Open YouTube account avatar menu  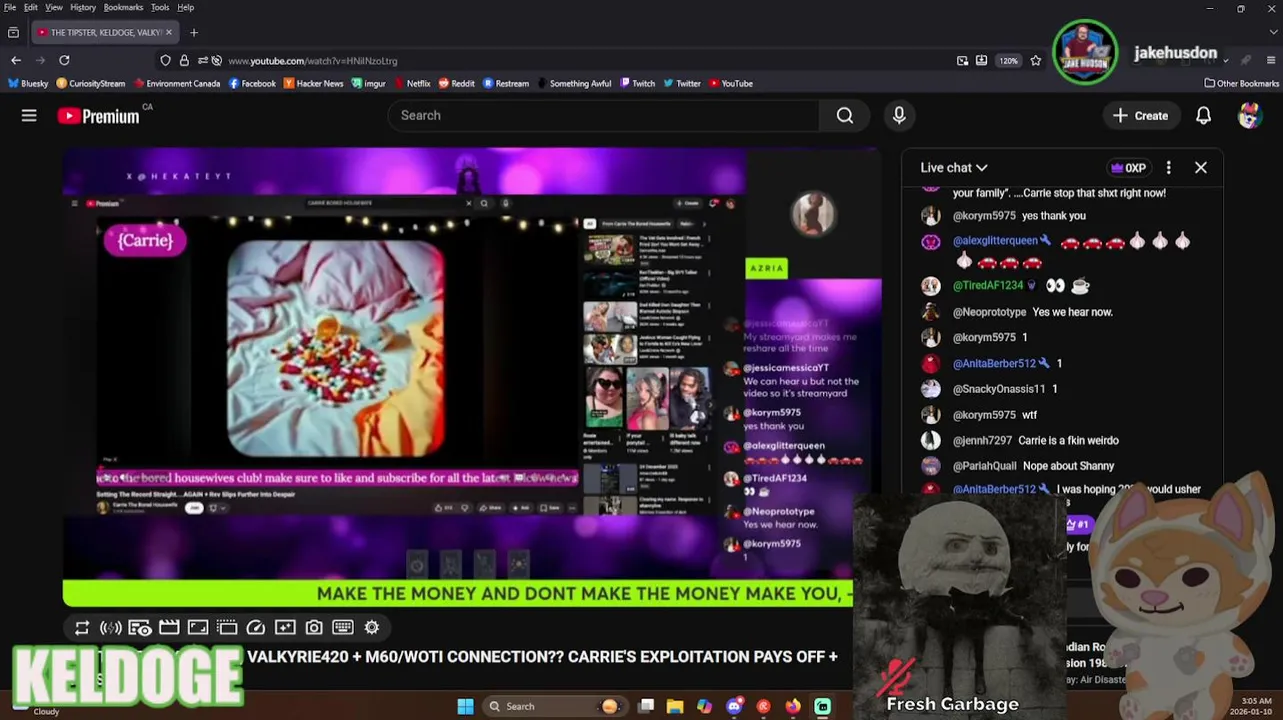pyautogui.click(x=1249, y=116)
